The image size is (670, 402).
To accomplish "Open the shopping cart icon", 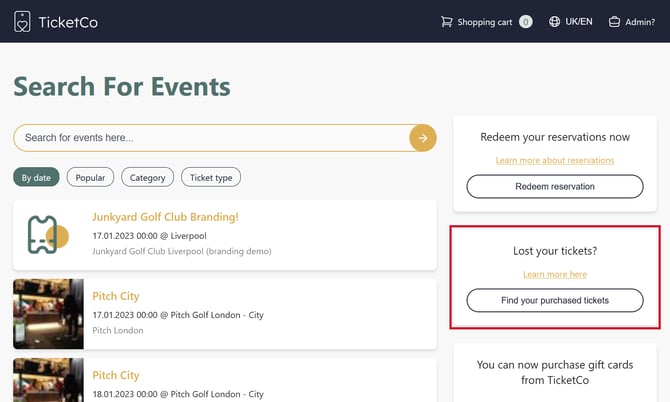I will 446,22.
